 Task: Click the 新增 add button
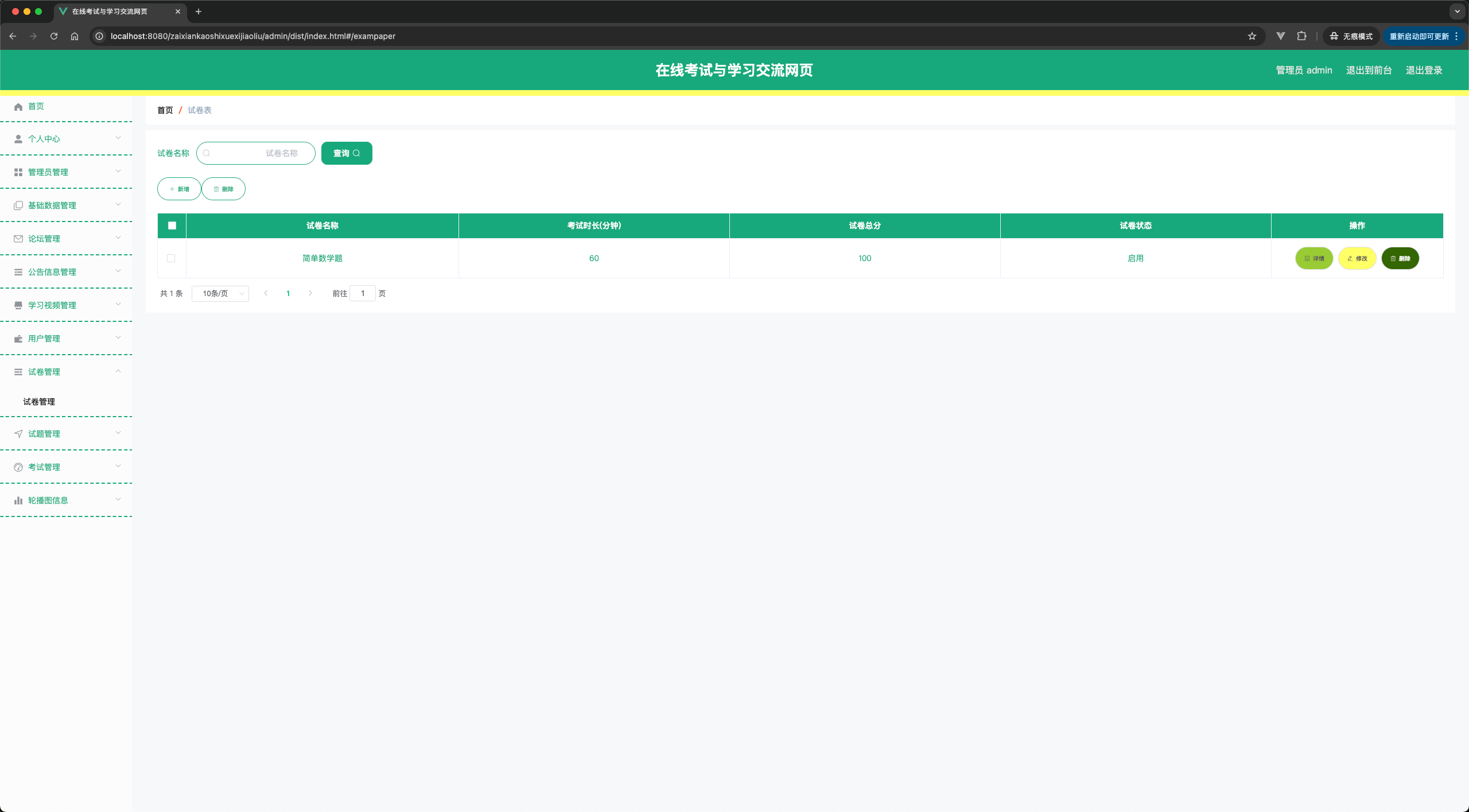coord(179,189)
